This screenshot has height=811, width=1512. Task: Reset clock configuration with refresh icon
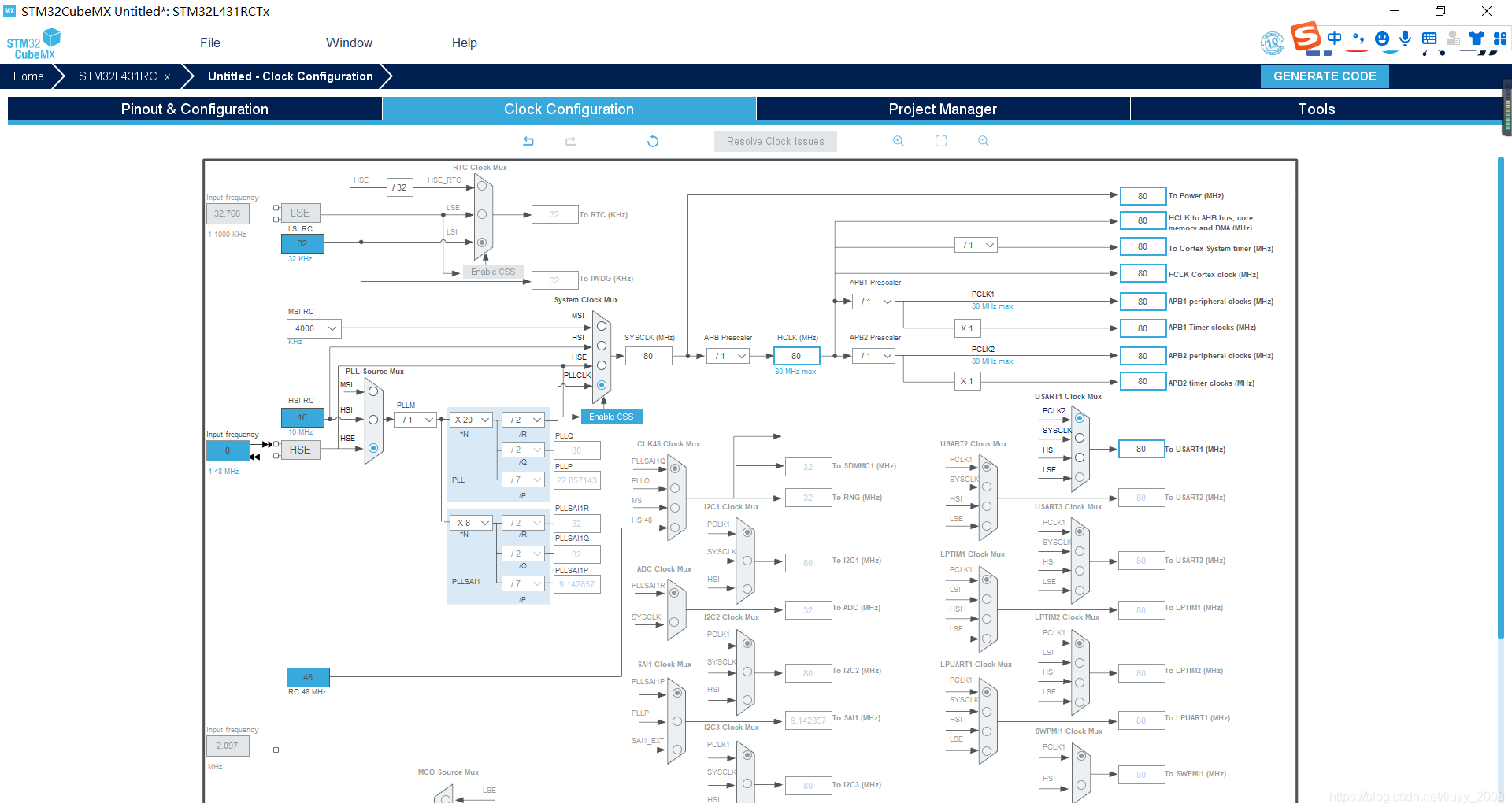pos(653,141)
